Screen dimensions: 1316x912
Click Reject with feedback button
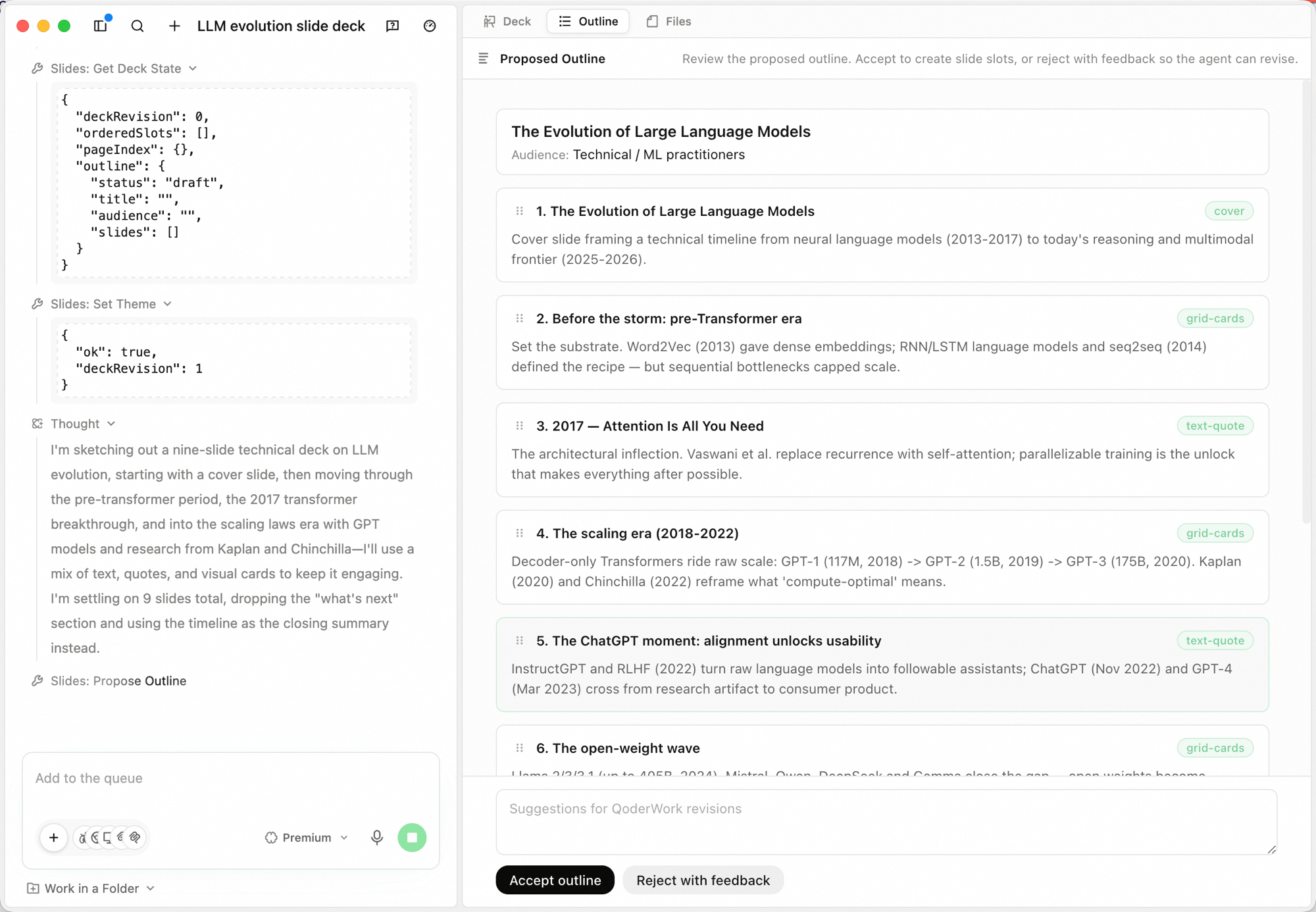(703, 880)
